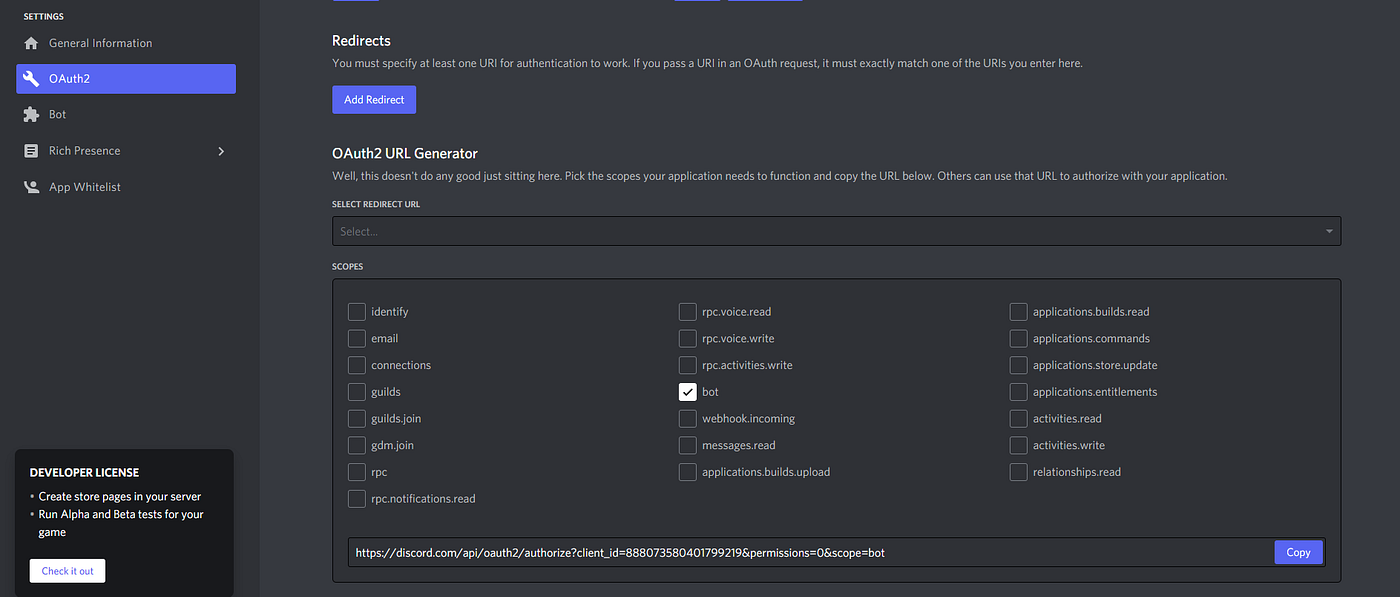
Task: Check the connections scope
Action: click(x=357, y=365)
